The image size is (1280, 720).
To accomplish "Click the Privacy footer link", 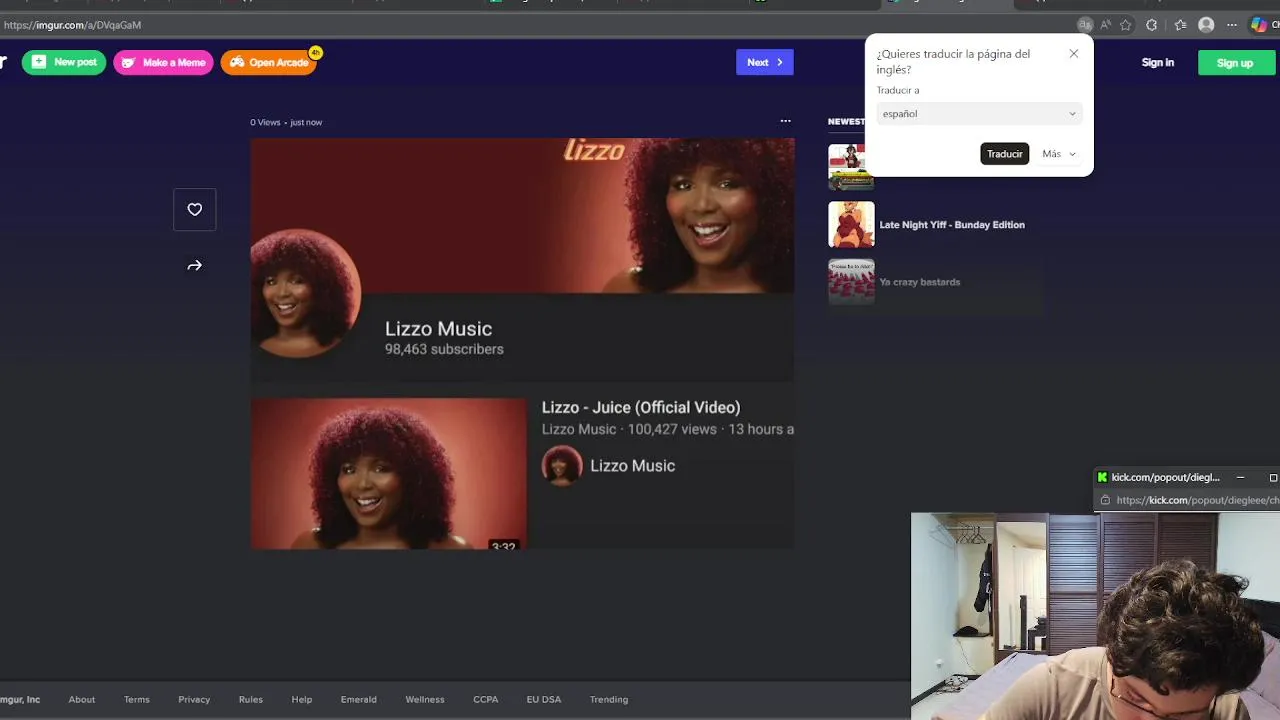I will (194, 700).
